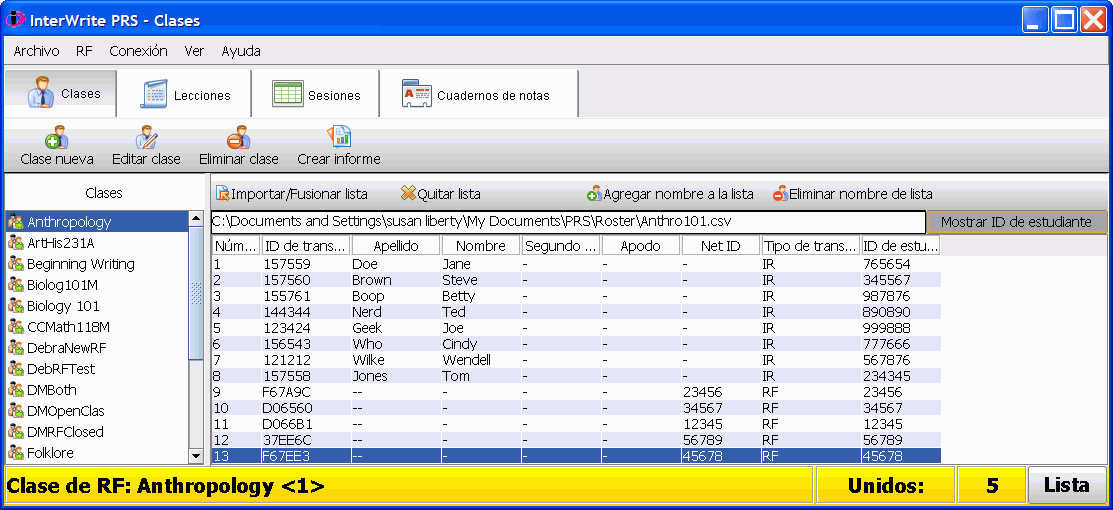Open the Ver menu
This screenshot has height=510, width=1113.
point(194,51)
